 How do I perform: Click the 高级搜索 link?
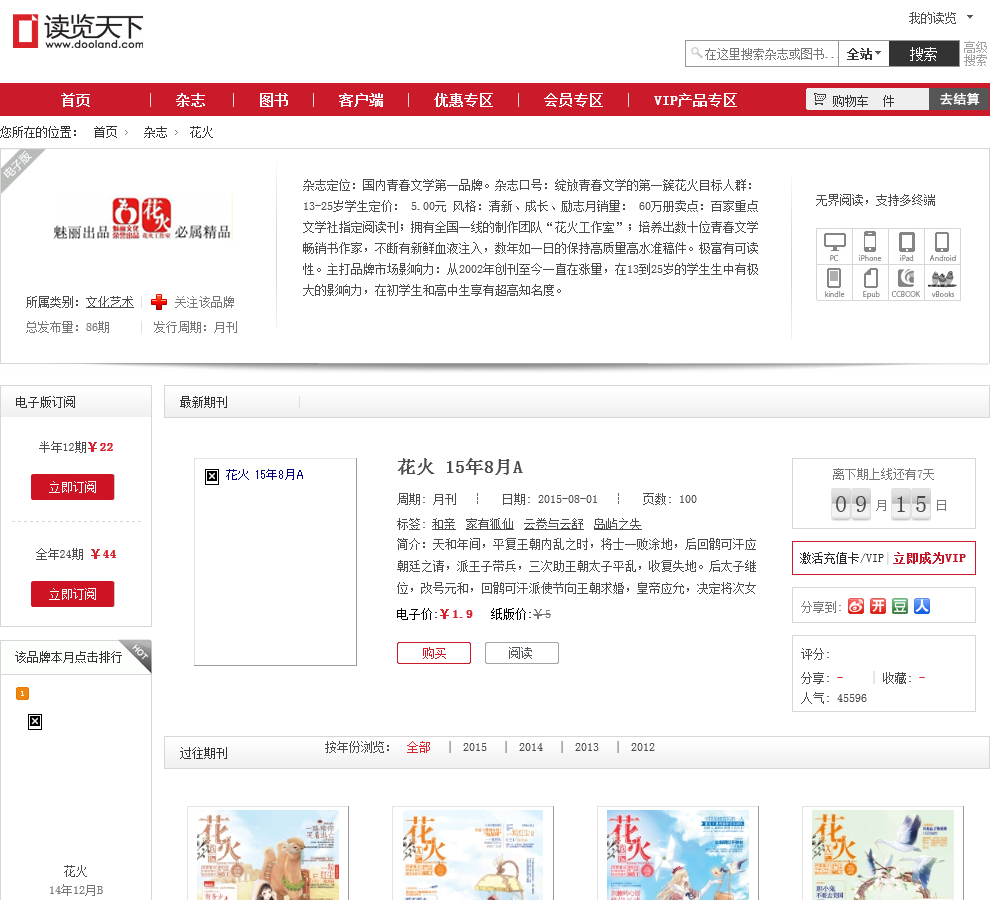point(975,54)
